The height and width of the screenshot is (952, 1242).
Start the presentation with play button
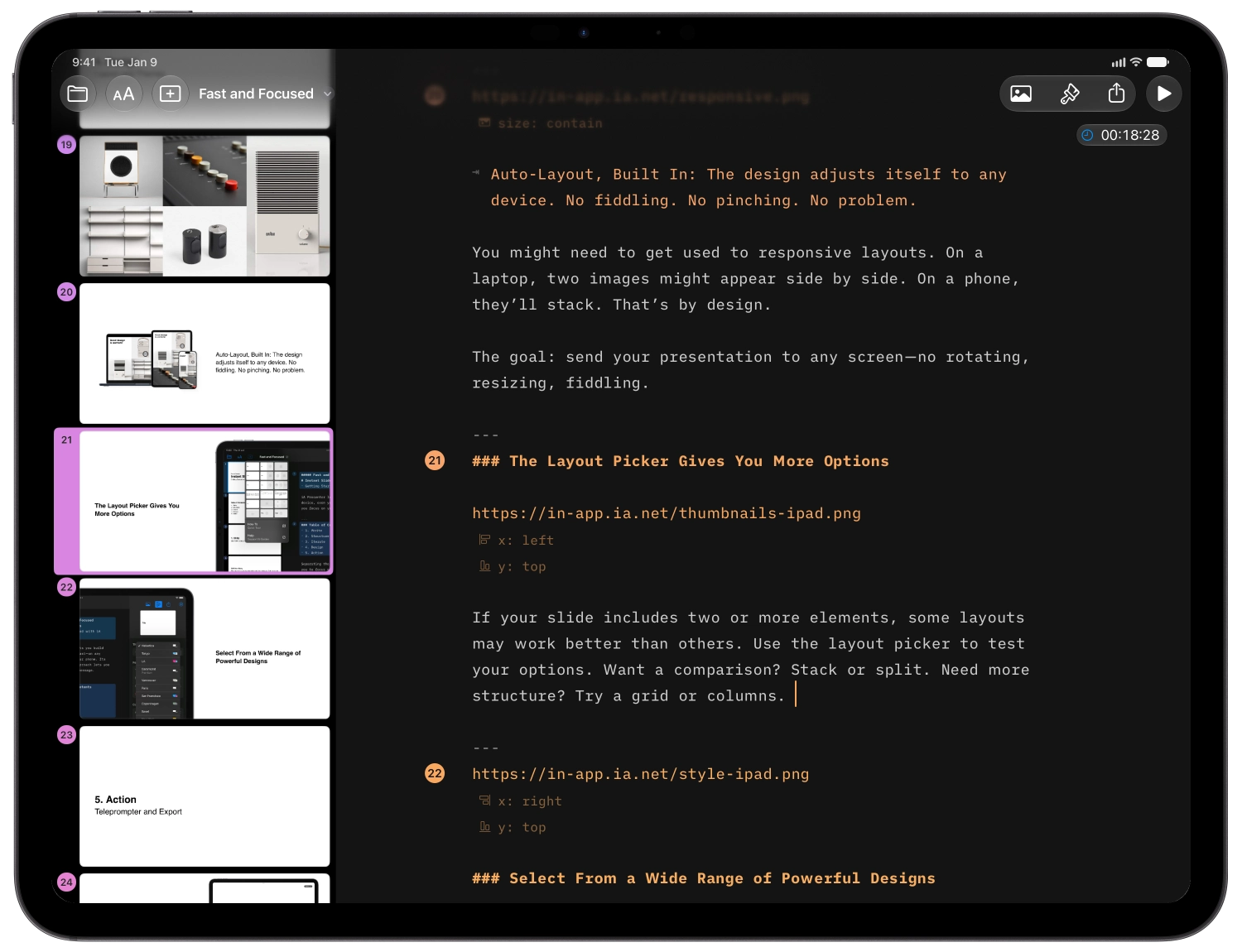pyautogui.click(x=1164, y=94)
